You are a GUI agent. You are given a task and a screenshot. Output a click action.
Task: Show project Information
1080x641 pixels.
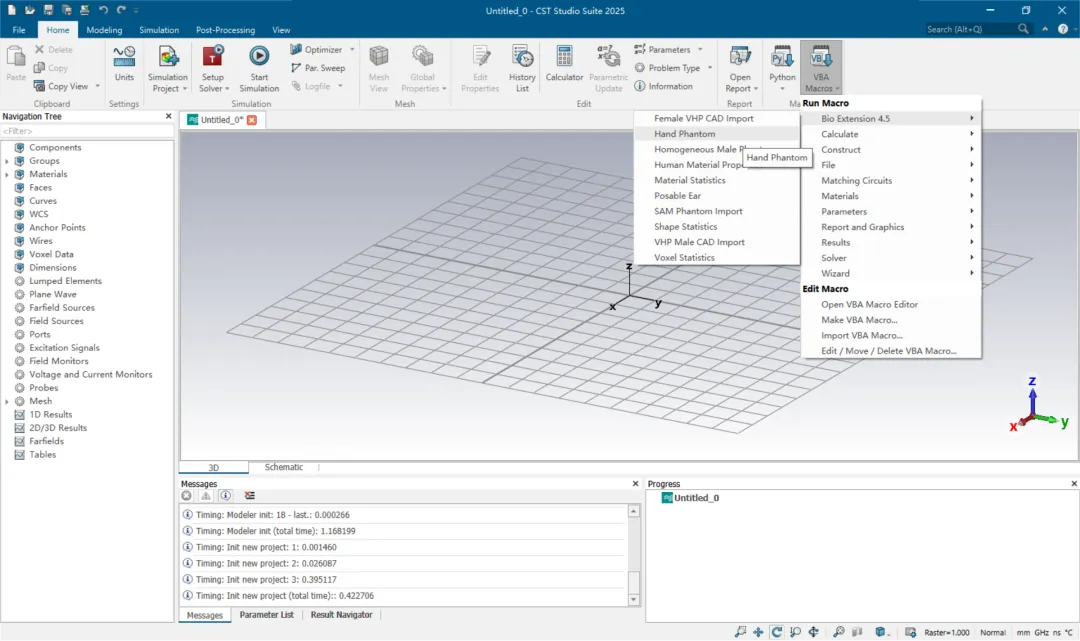coord(663,86)
